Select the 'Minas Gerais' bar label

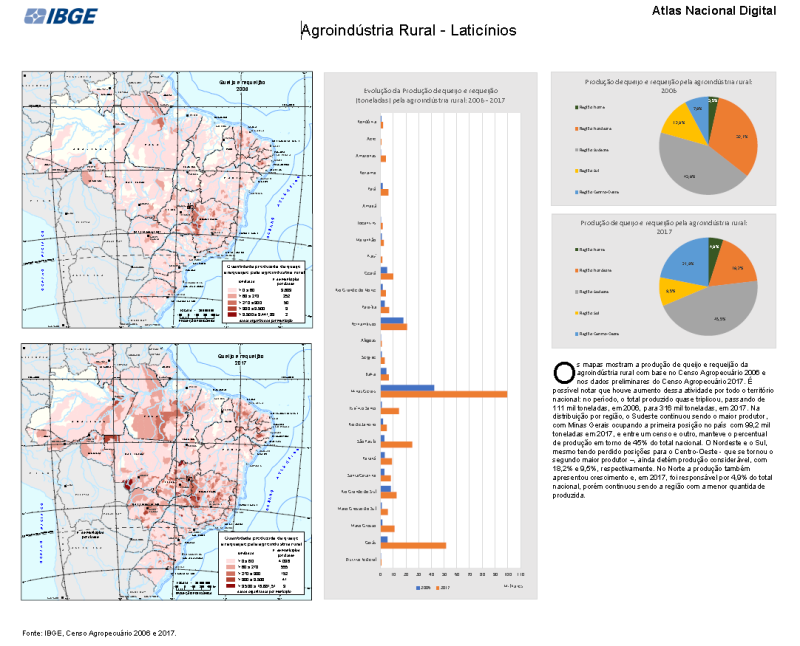click(364, 391)
